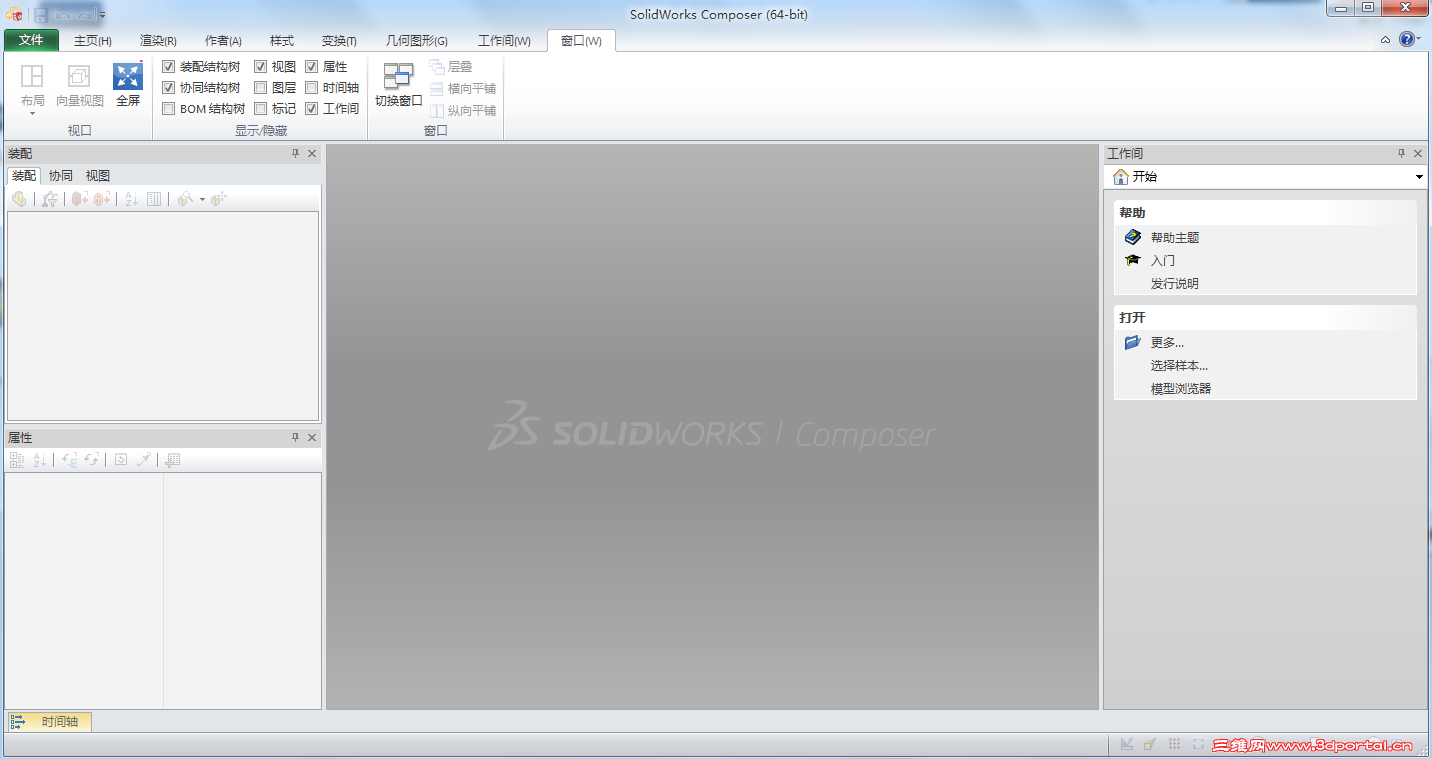The image size is (1432, 759).
Task: Click the help question mark icon
Action: click(x=1407, y=39)
